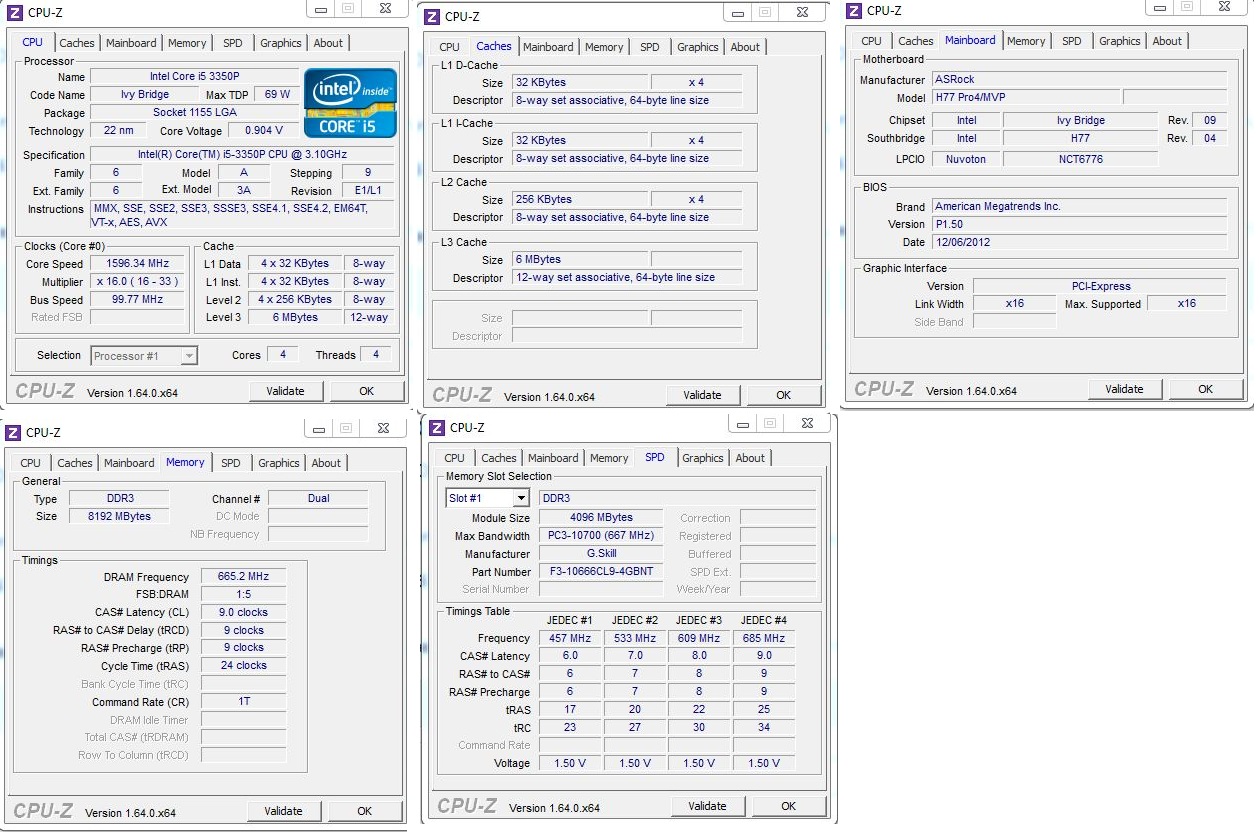
Task: Select Memory tab in the Motherboard info window
Action: click(1026, 41)
